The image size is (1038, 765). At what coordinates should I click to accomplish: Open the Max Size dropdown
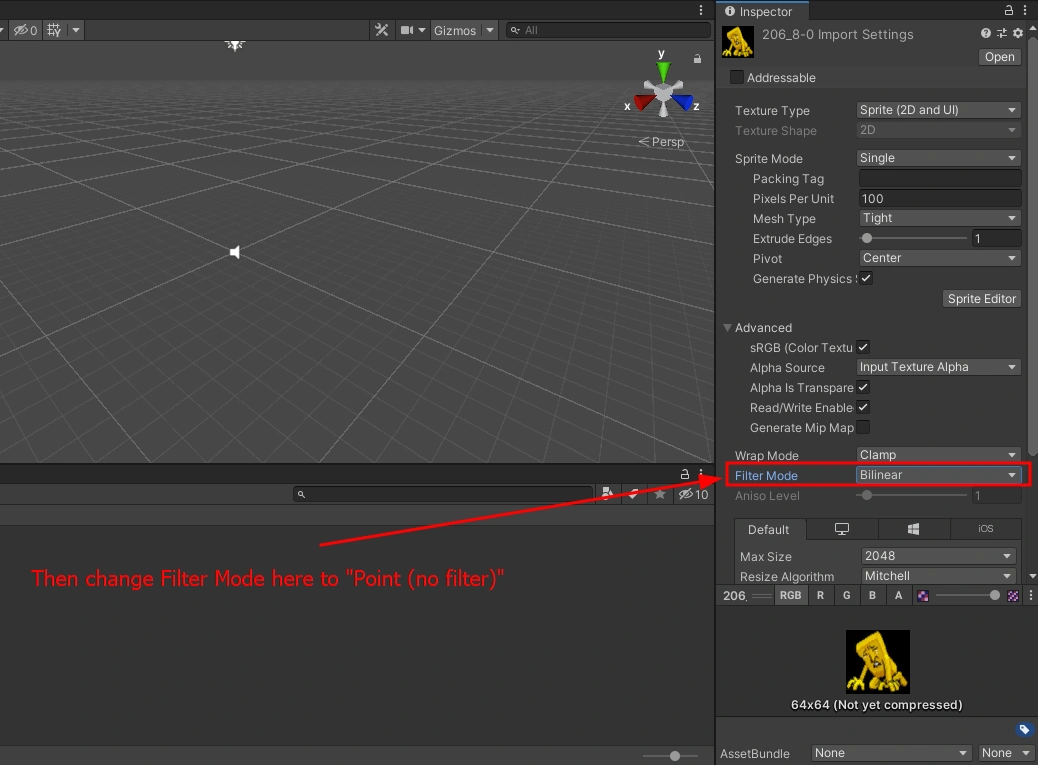pyautogui.click(x=938, y=556)
